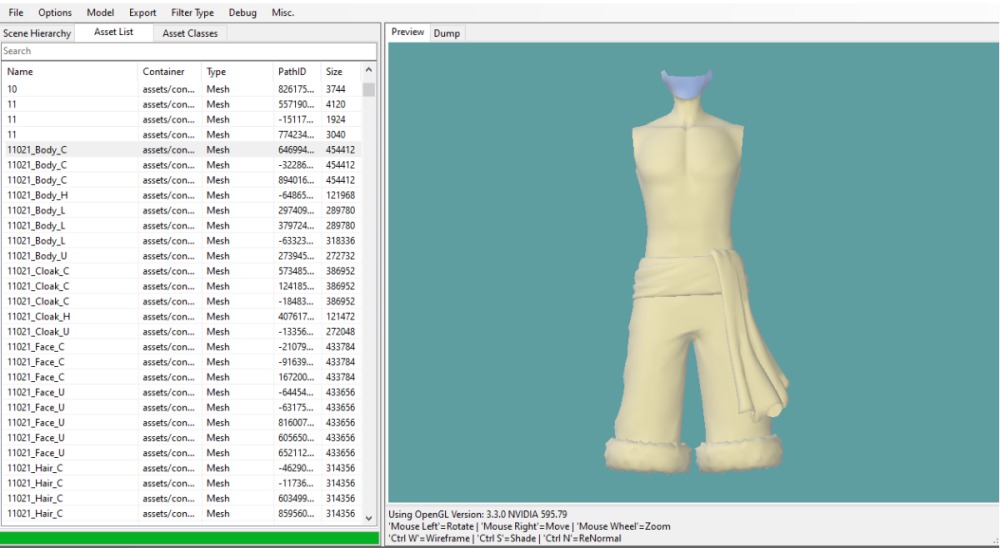This screenshot has height=548, width=1000.
Task: Select asset 11 with size 3040
Action: (181, 135)
